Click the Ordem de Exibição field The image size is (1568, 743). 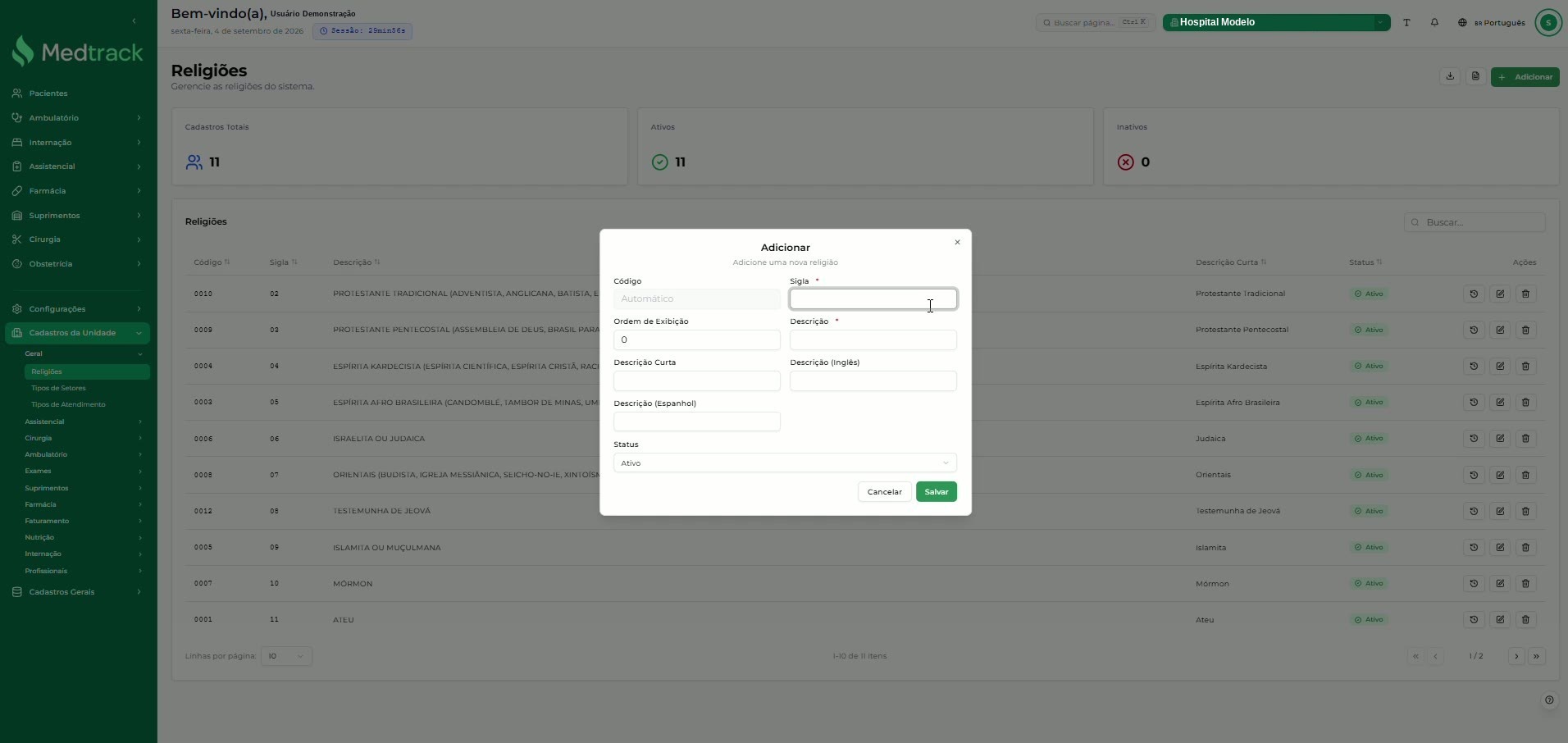(x=696, y=340)
